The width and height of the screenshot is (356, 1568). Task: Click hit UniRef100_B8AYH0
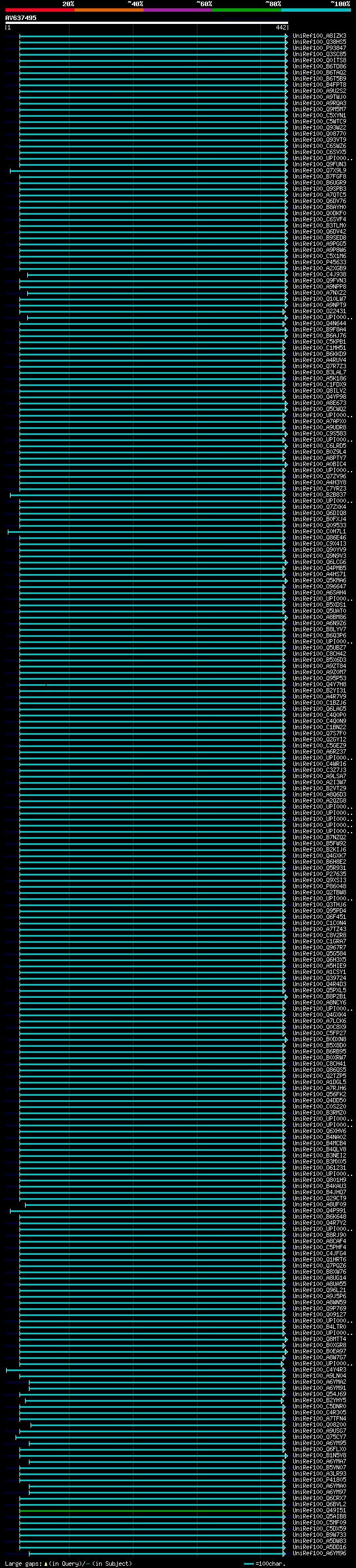[319, 207]
